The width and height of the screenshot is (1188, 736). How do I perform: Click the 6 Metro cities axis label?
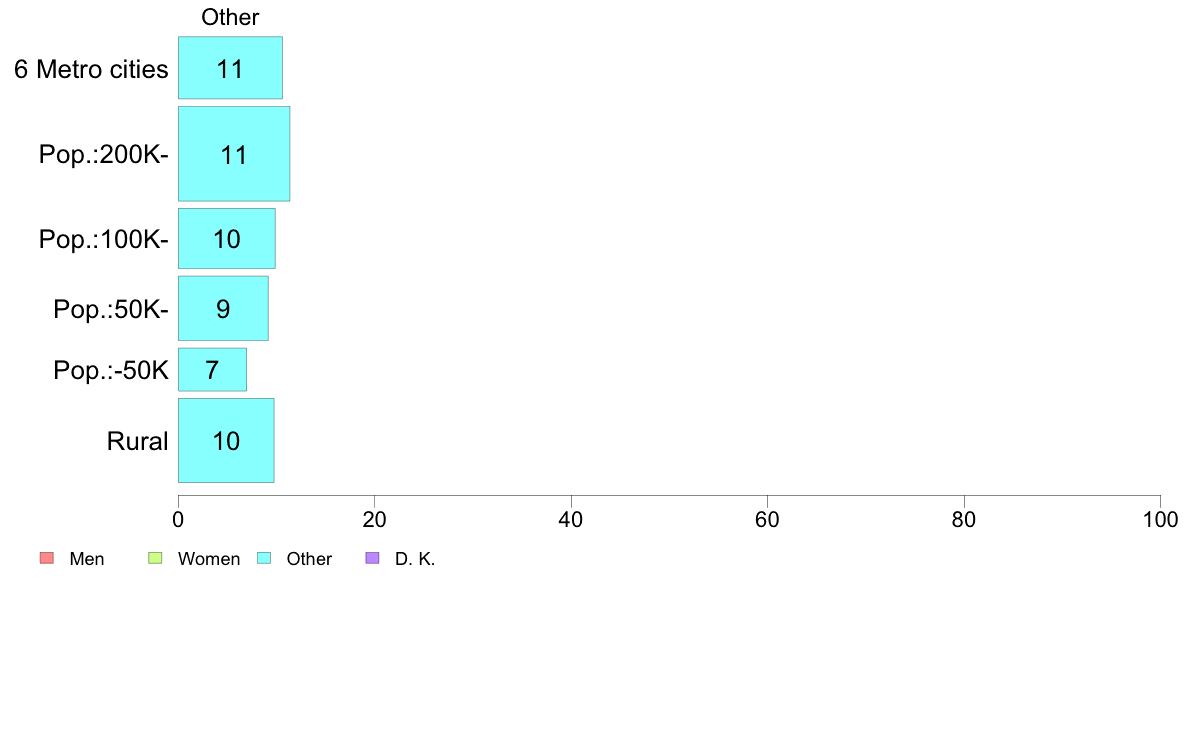coord(91,69)
